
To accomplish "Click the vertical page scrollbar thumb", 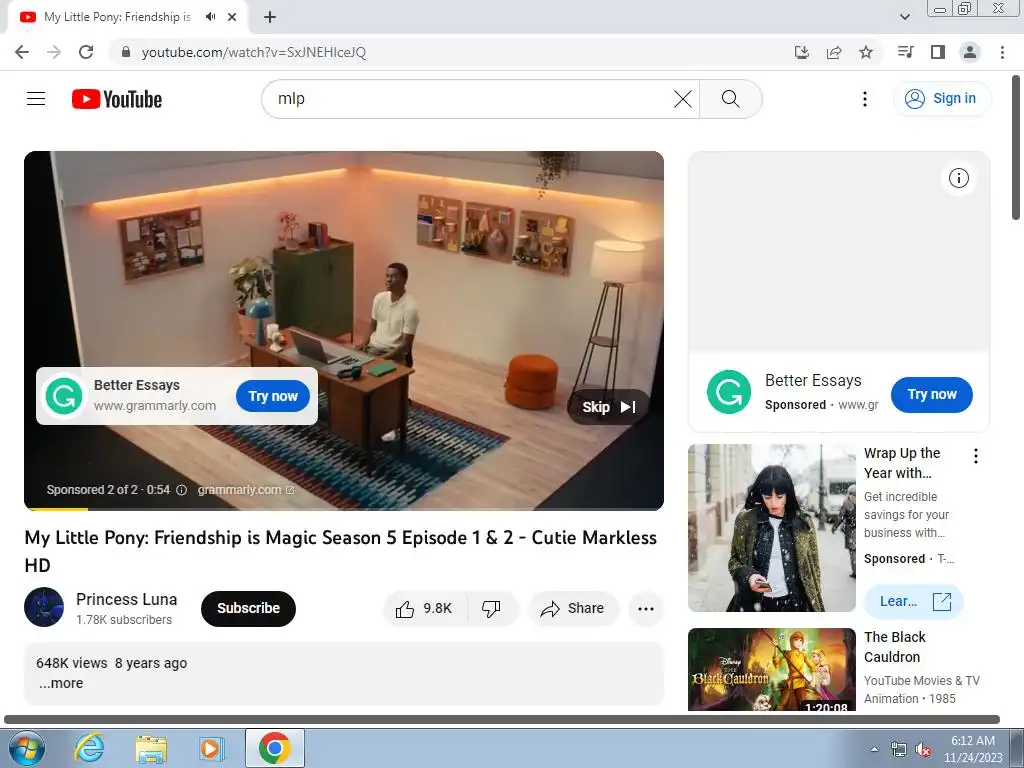I will [x=1016, y=149].
